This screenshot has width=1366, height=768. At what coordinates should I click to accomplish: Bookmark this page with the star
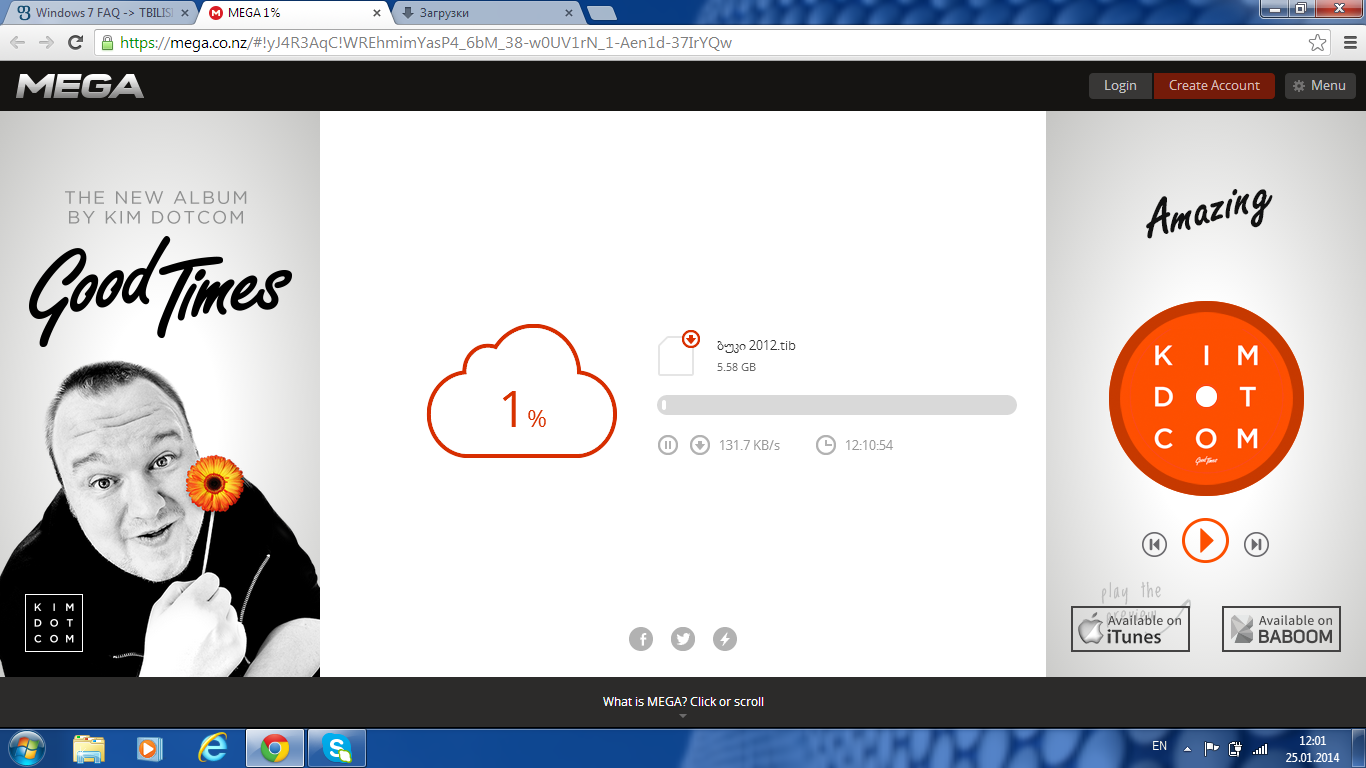(x=1318, y=43)
